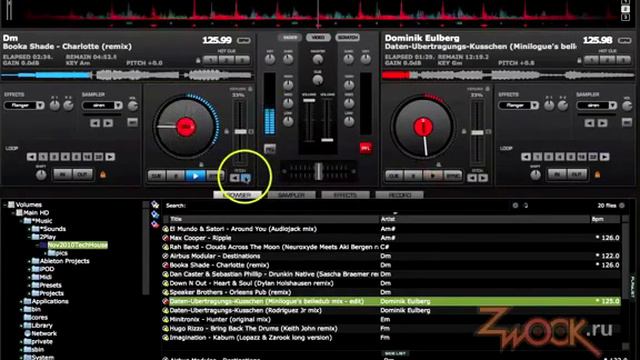This screenshot has width=640, height=360.
Task: Toggle left channel PFL headphone button
Action: 269,149
